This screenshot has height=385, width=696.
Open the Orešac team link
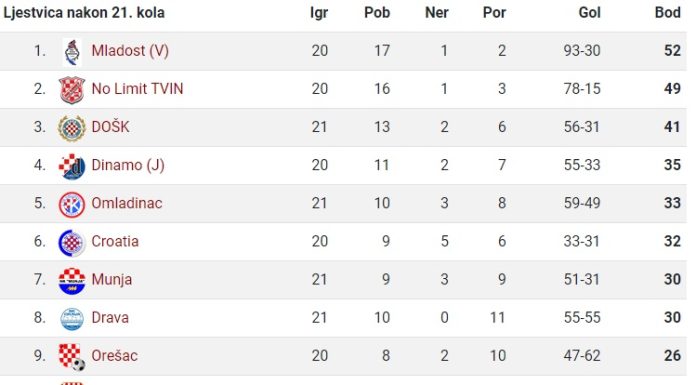(x=115, y=356)
